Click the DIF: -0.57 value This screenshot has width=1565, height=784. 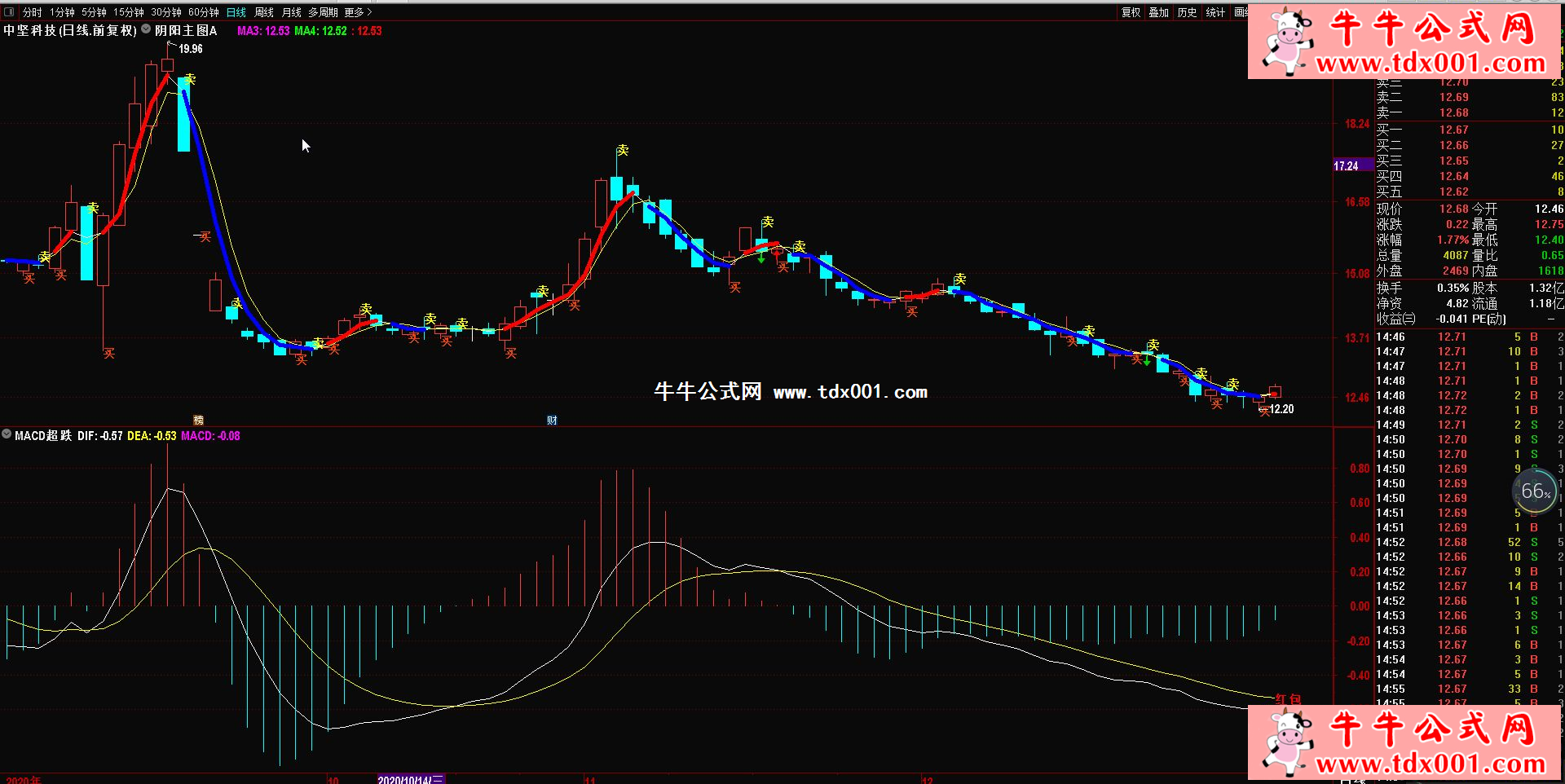[x=100, y=436]
